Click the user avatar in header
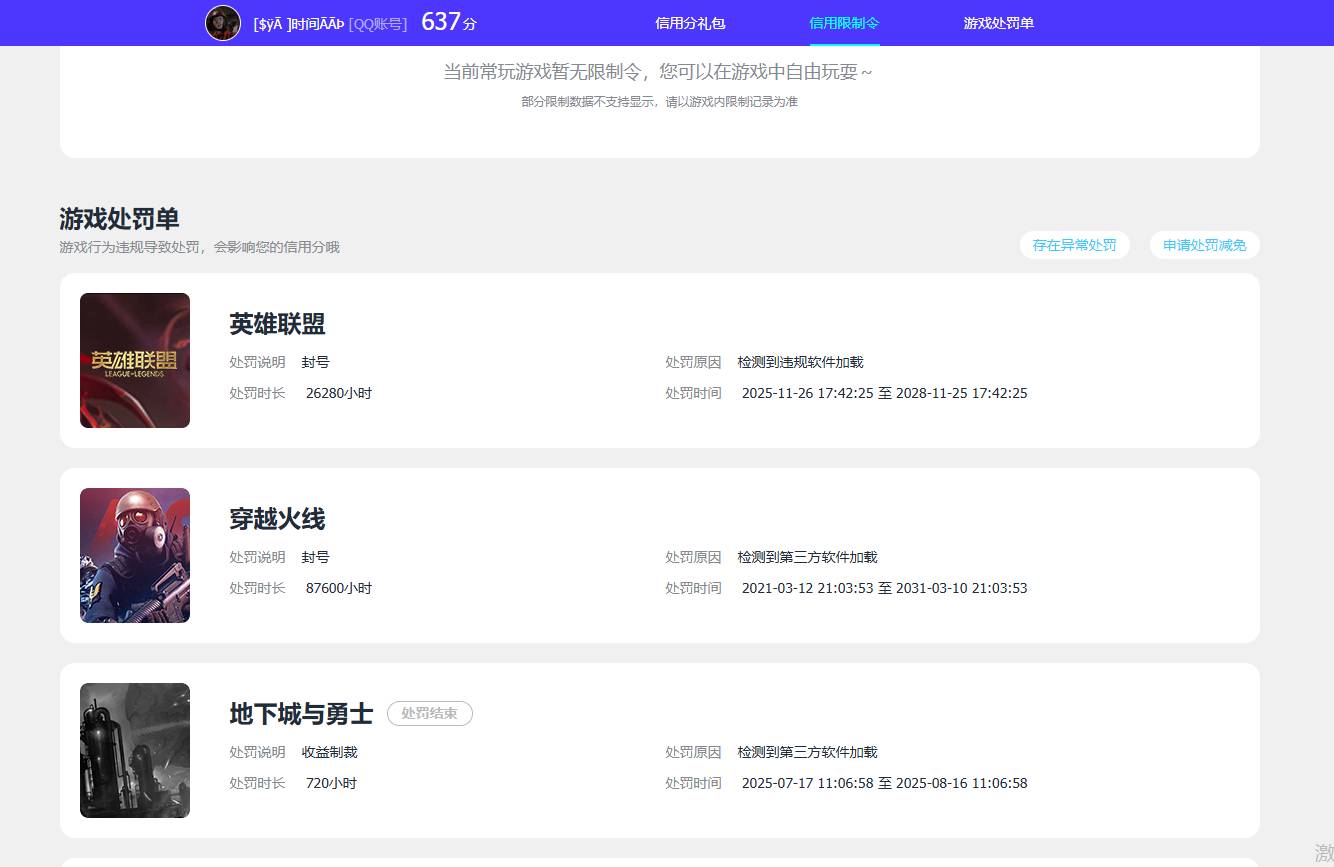The height and width of the screenshot is (867, 1334). pyautogui.click(x=223, y=23)
